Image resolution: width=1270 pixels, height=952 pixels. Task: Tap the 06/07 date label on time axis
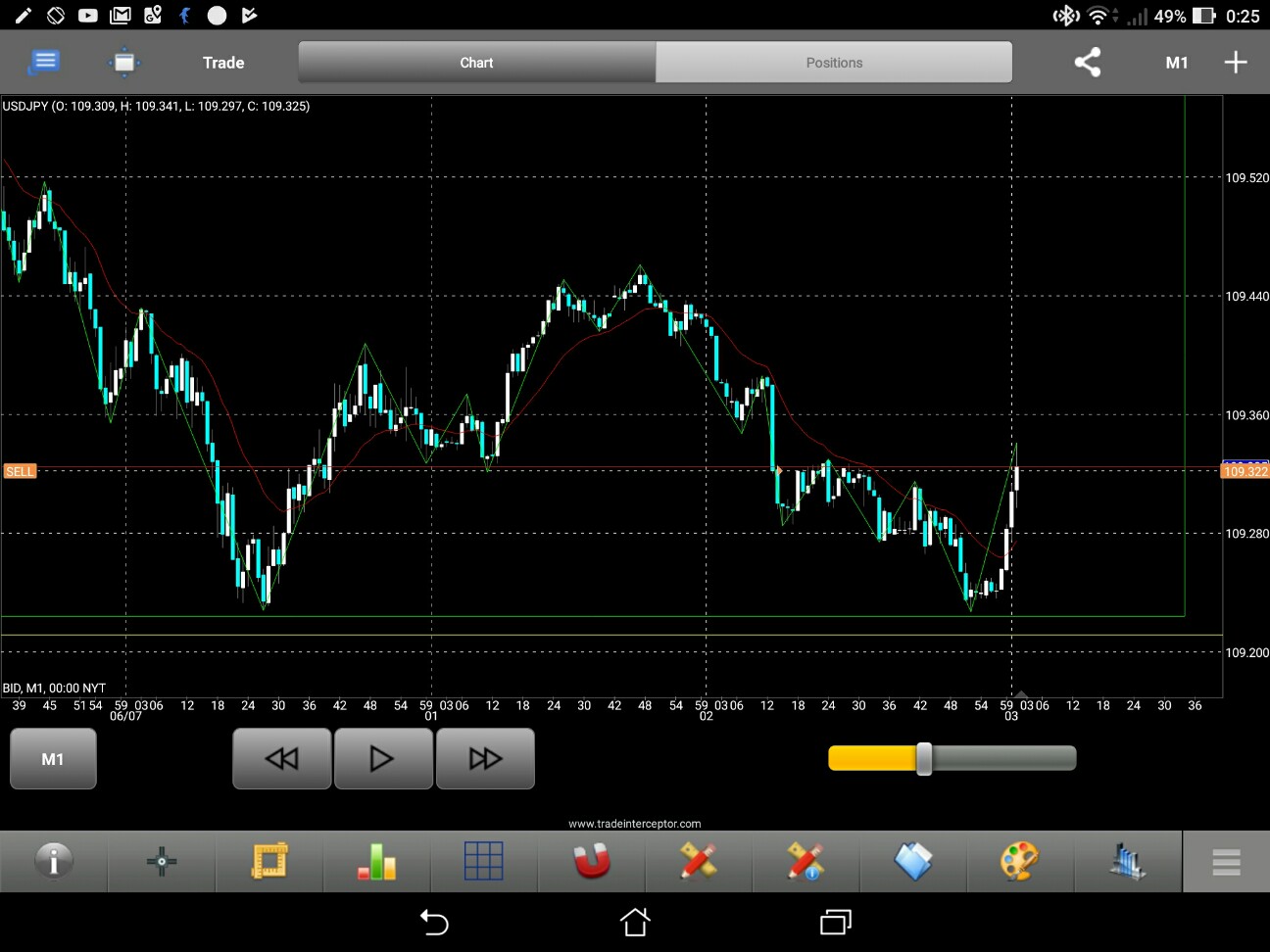(125, 717)
